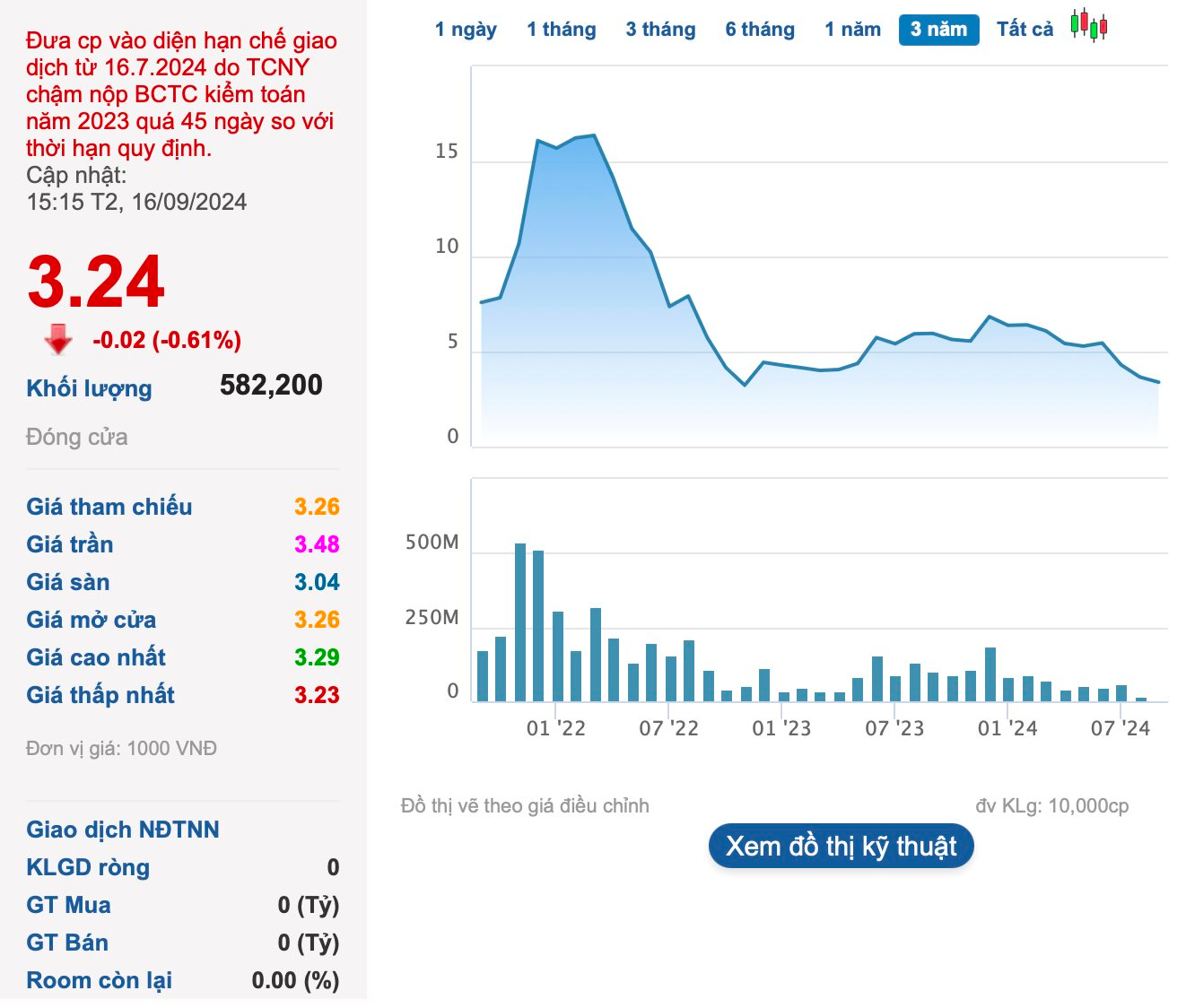Select the 6 tháng time range tab

tap(760, 30)
